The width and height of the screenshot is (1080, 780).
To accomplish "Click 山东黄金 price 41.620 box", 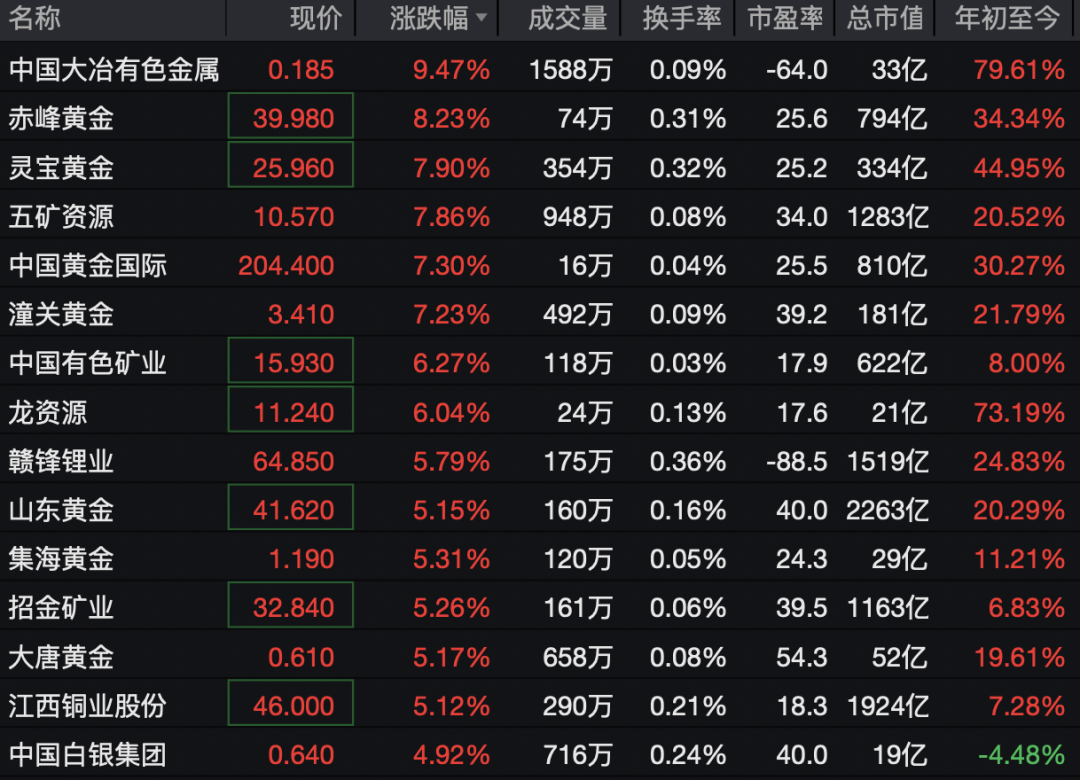I will coord(291,510).
